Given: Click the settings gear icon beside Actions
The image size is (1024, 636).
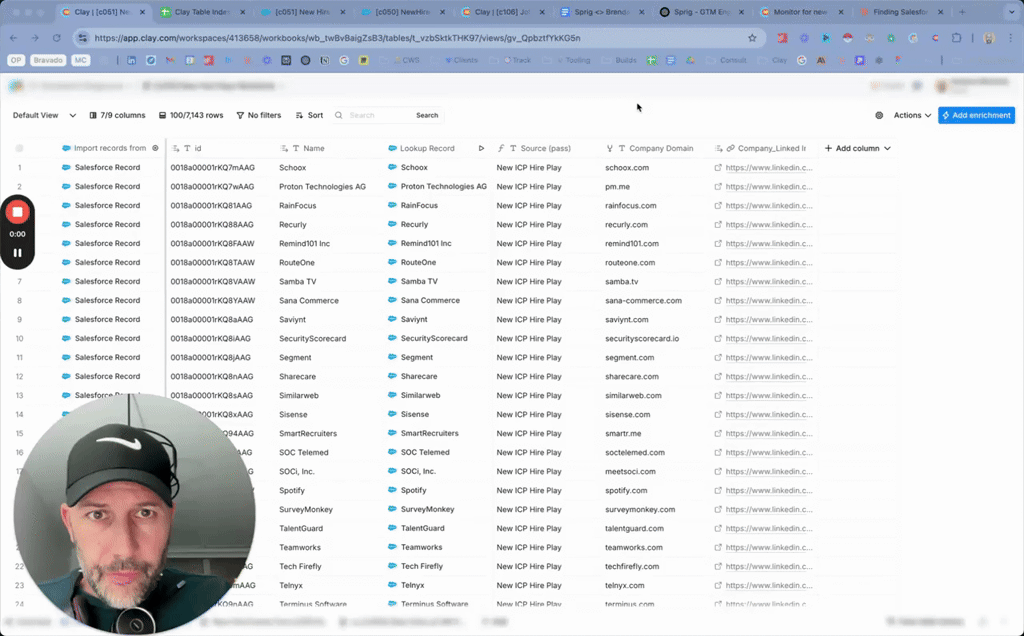Looking at the screenshot, I should [879, 115].
